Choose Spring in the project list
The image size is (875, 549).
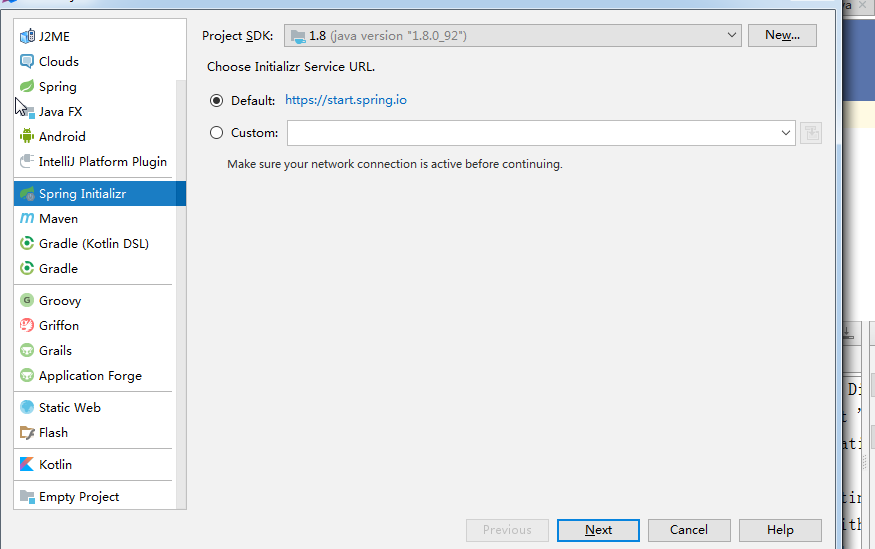click(57, 86)
